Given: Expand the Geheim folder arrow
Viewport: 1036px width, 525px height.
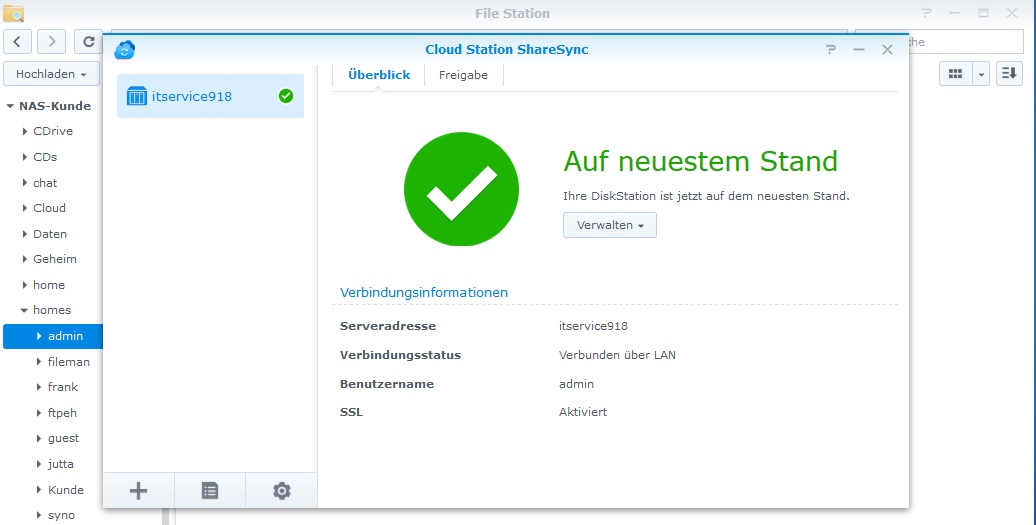Looking at the screenshot, I should pyautogui.click(x=24, y=259).
